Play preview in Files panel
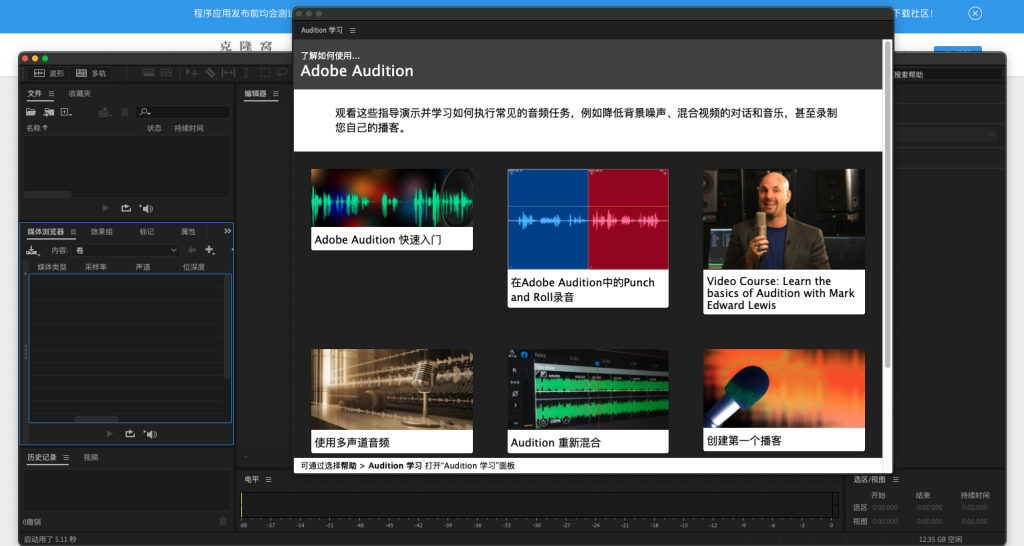Image resolution: width=1024 pixels, height=546 pixels. 106,208
